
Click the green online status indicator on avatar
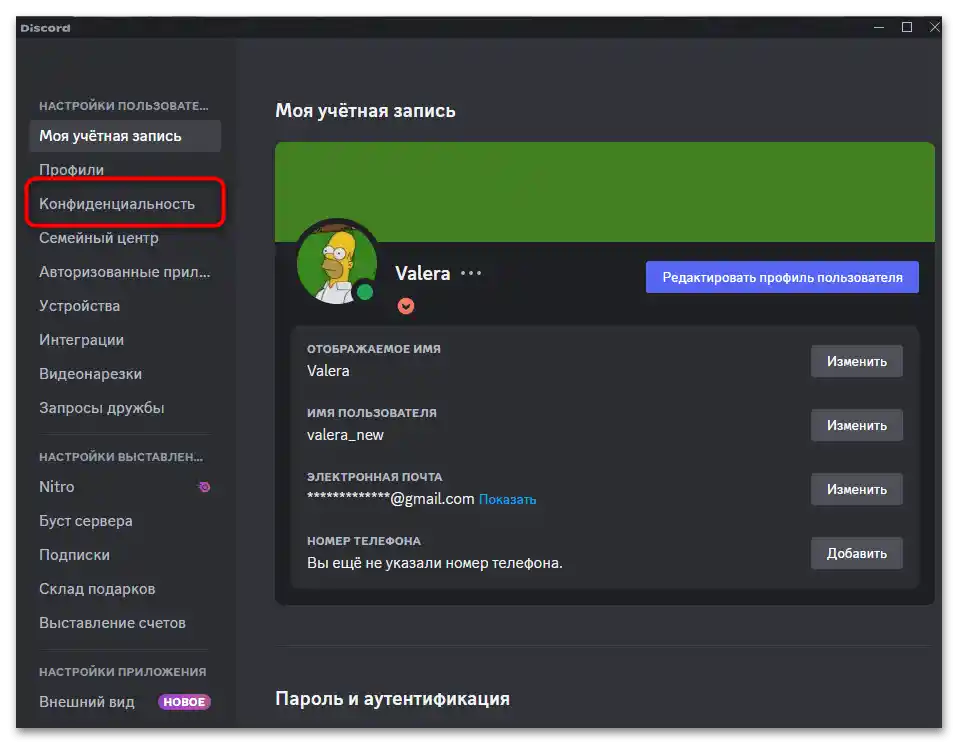point(367,292)
